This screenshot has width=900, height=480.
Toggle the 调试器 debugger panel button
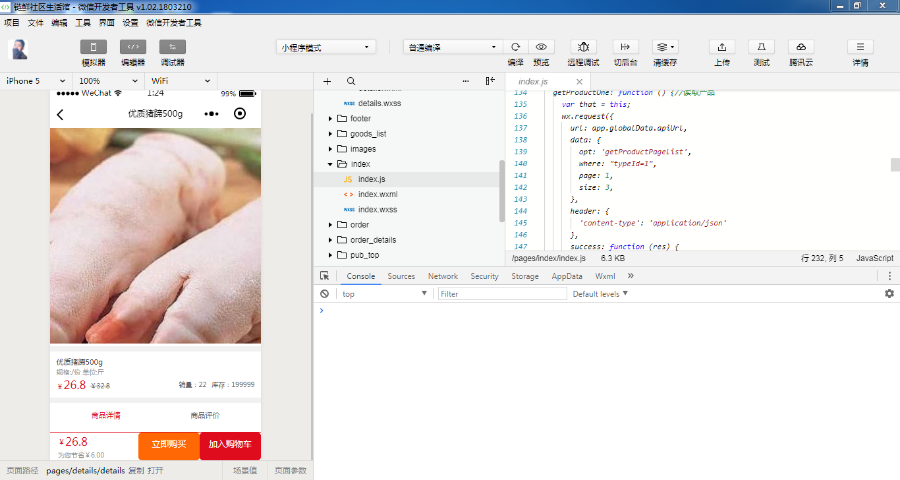(x=172, y=47)
